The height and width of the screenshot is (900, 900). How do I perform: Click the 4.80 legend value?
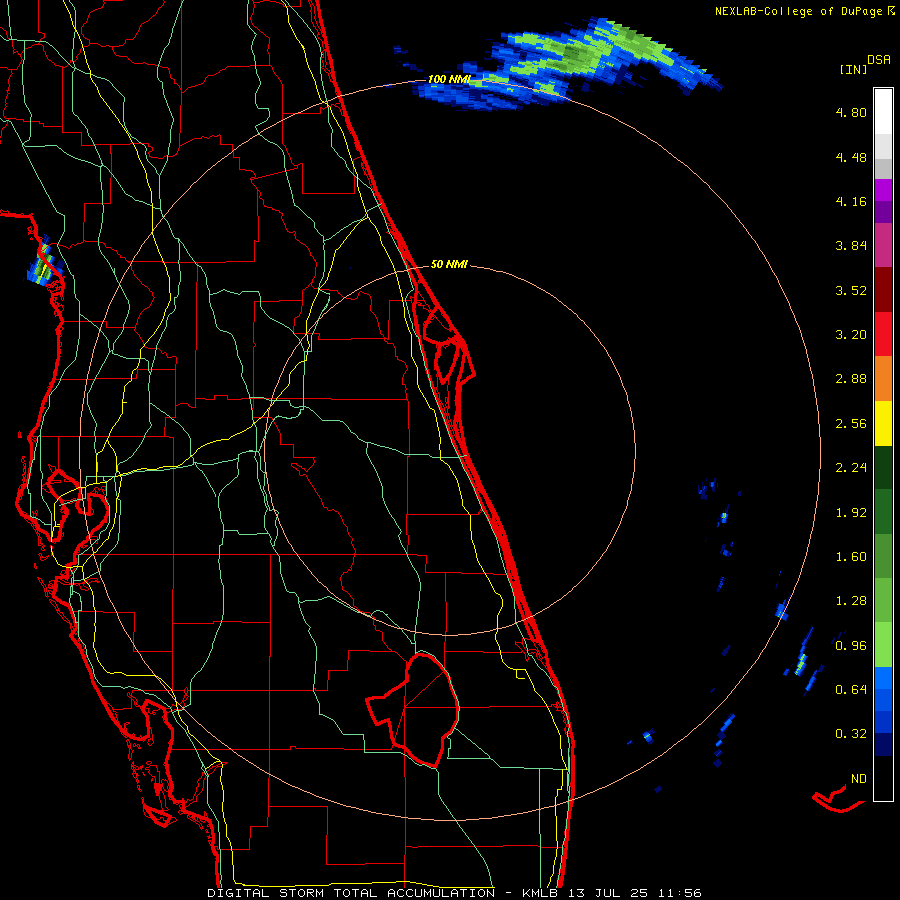pos(851,112)
